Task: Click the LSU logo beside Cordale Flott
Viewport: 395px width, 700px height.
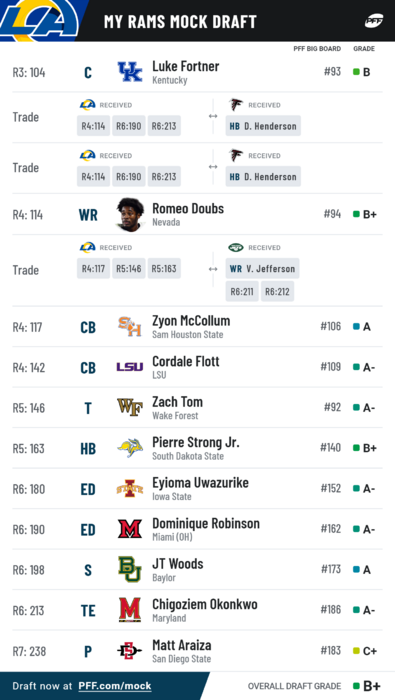Action: [x=130, y=367]
